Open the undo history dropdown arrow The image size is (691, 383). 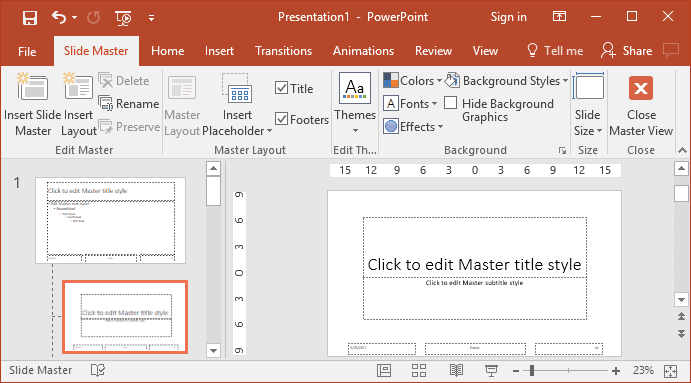tap(74, 18)
